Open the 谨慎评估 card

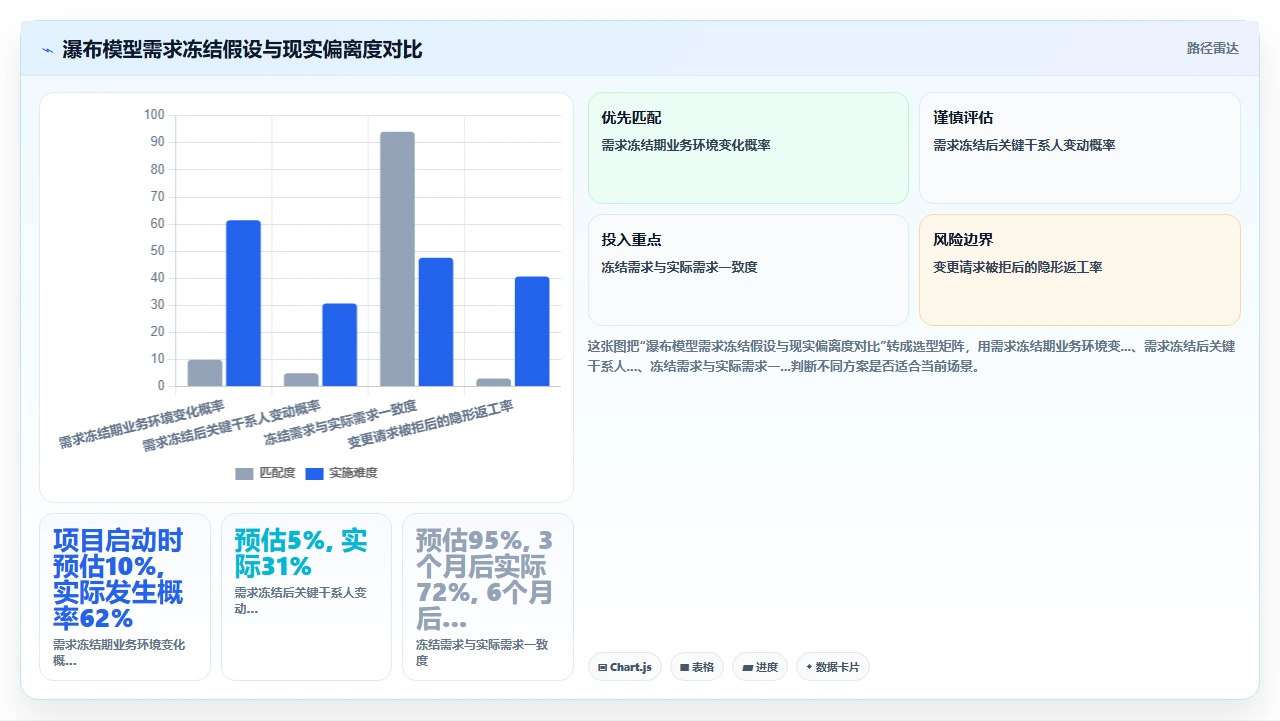(1080, 148)
